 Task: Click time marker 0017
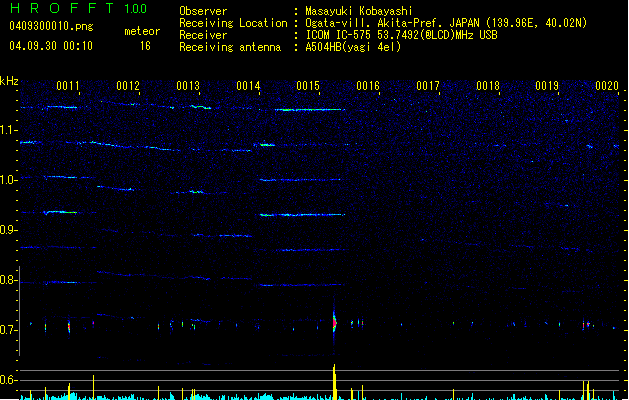coord(428,86)
